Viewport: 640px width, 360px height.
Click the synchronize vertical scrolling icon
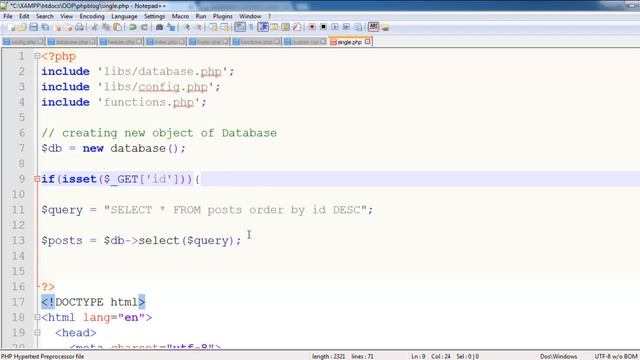point(213,27)
